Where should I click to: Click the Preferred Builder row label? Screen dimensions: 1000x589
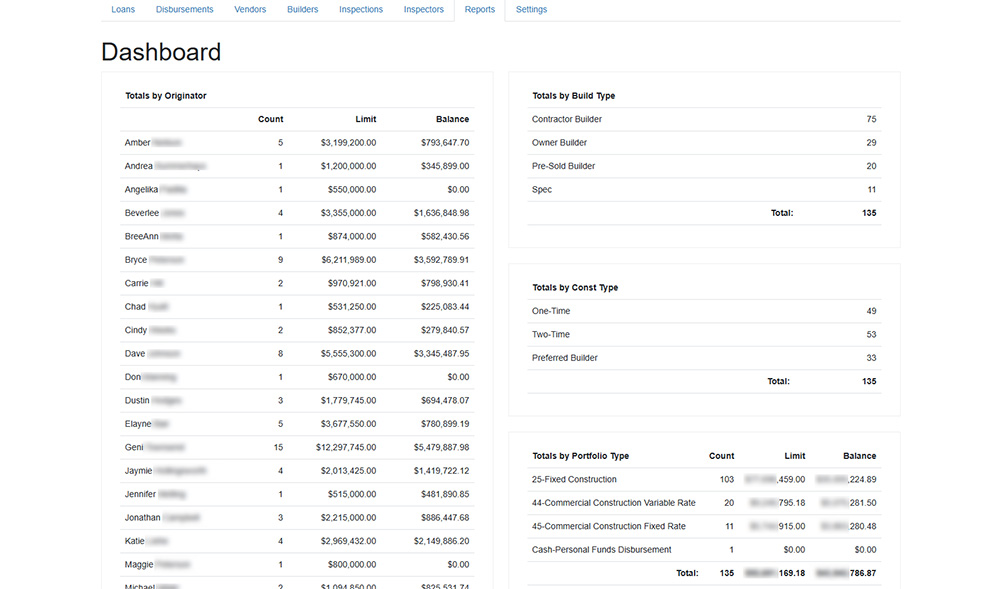564,358
